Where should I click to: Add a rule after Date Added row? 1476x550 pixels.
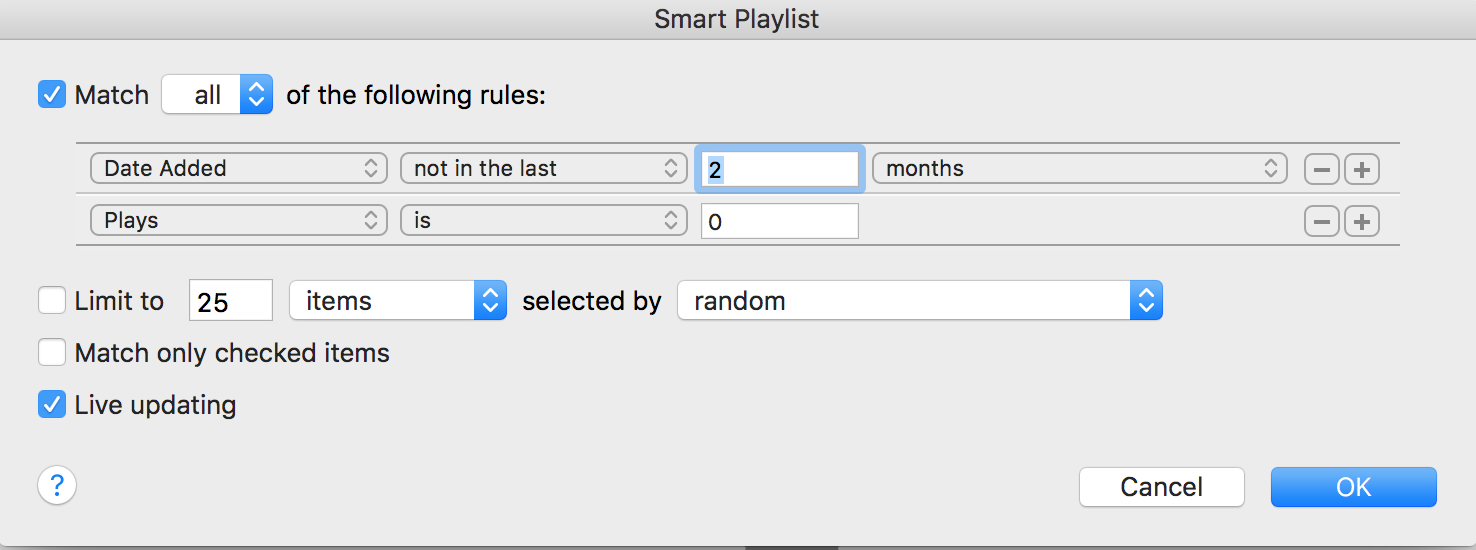pos(1361,169)
